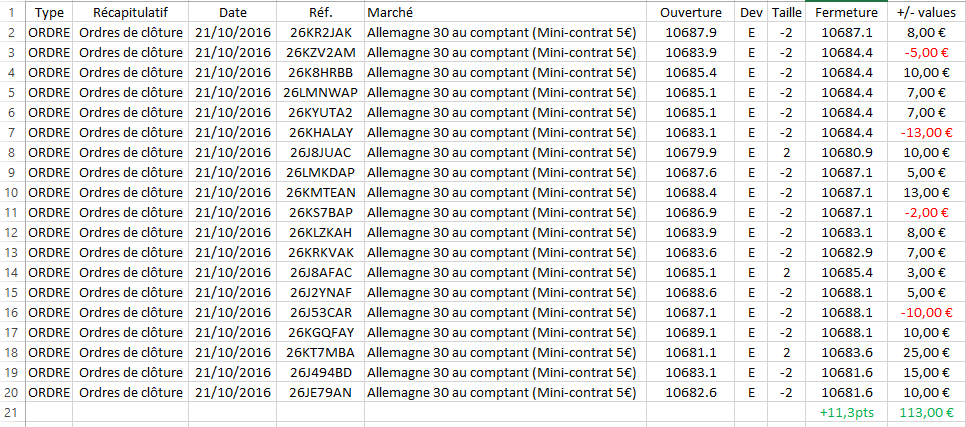Click the +/- values header cell

(926, 13)
